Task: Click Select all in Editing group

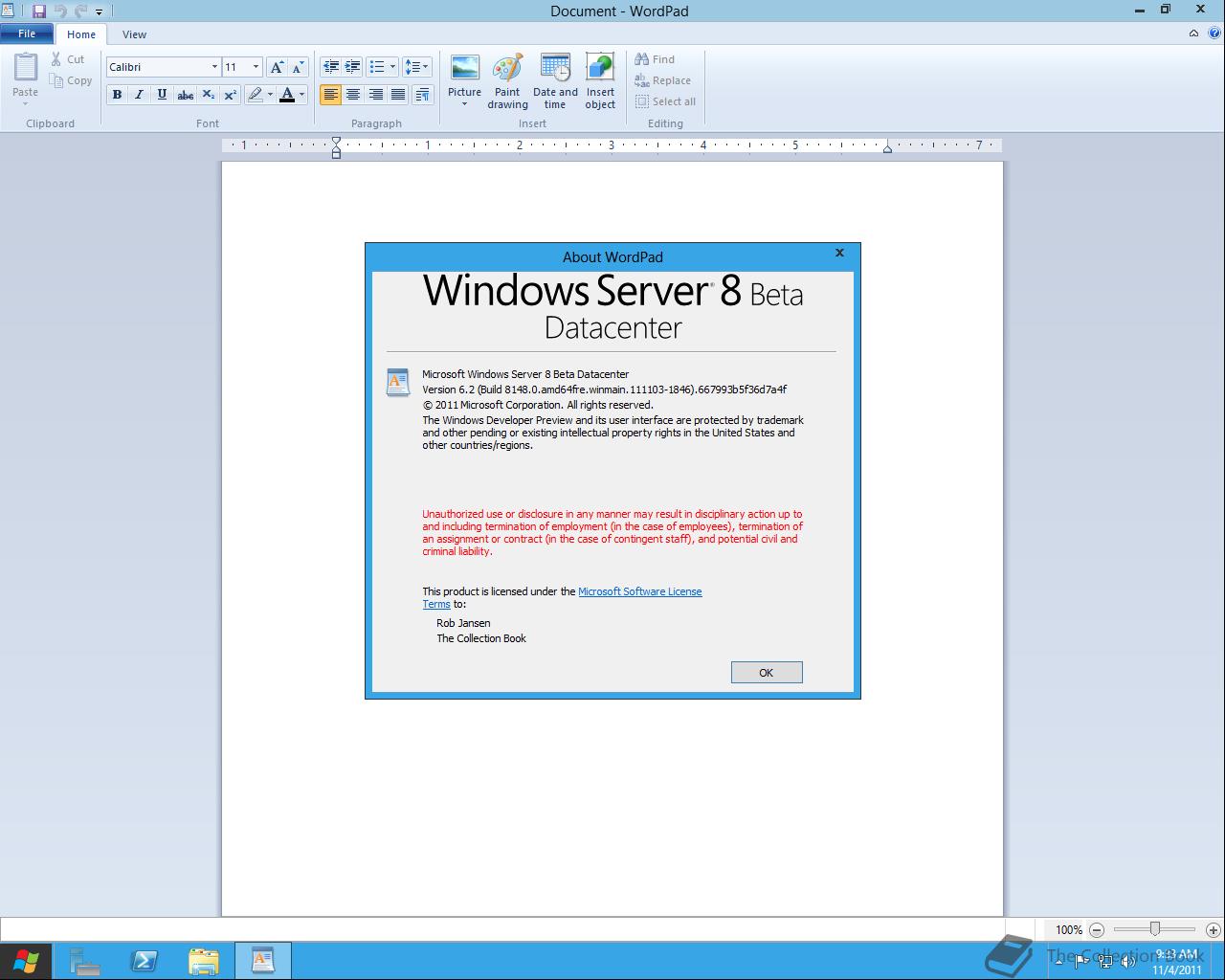Action: tap(665, 101)
